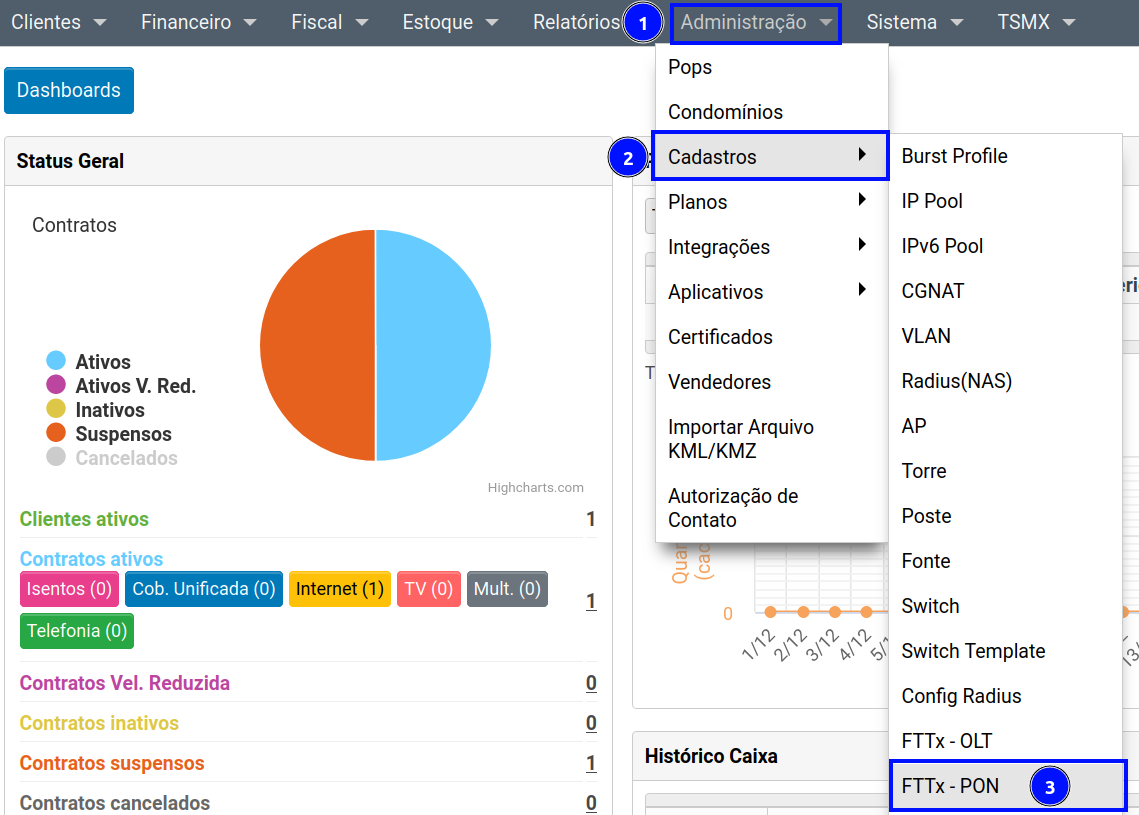
Task: Click the Contratos suspensos count link
Action: point(591,764)
